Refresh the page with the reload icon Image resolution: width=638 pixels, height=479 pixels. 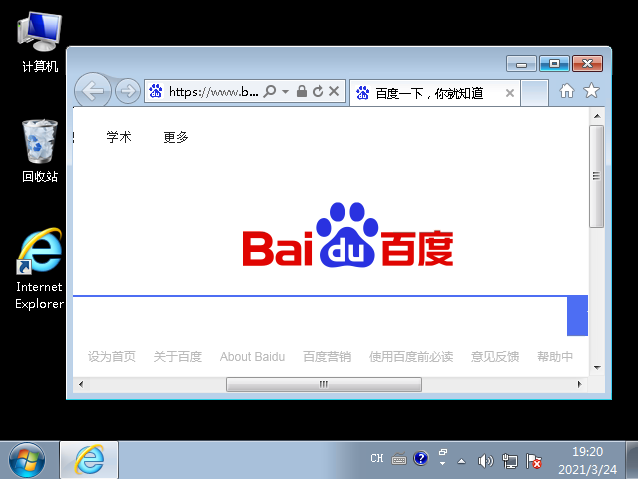(318, 91)
